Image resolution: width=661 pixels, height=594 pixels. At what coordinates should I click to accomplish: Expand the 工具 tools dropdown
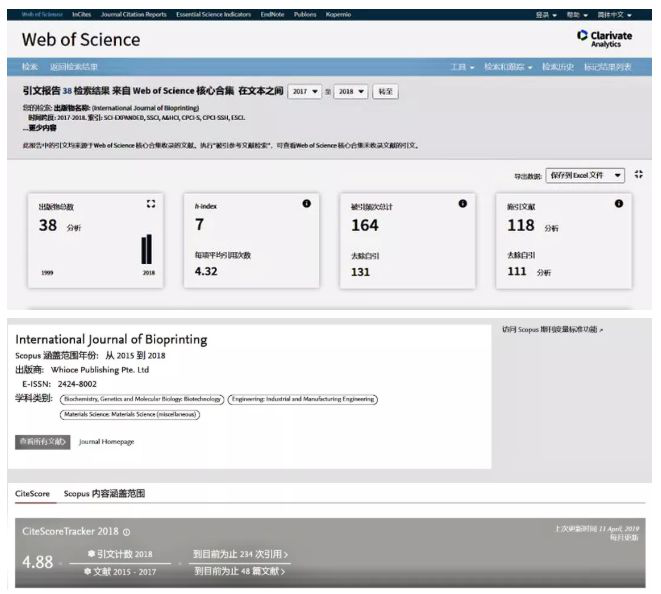click(x=462, y=67)
